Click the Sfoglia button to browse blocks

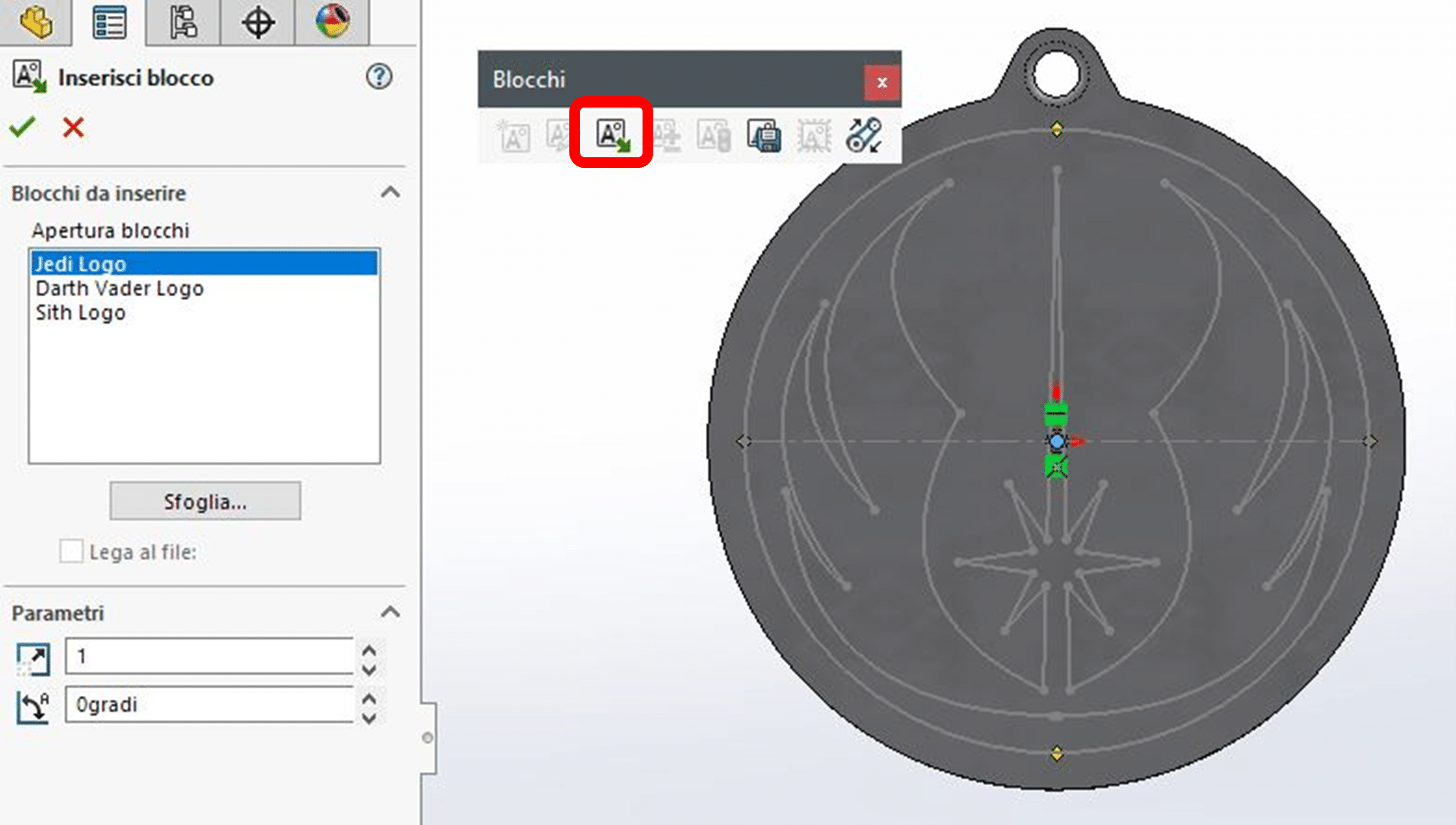point(205,501)
